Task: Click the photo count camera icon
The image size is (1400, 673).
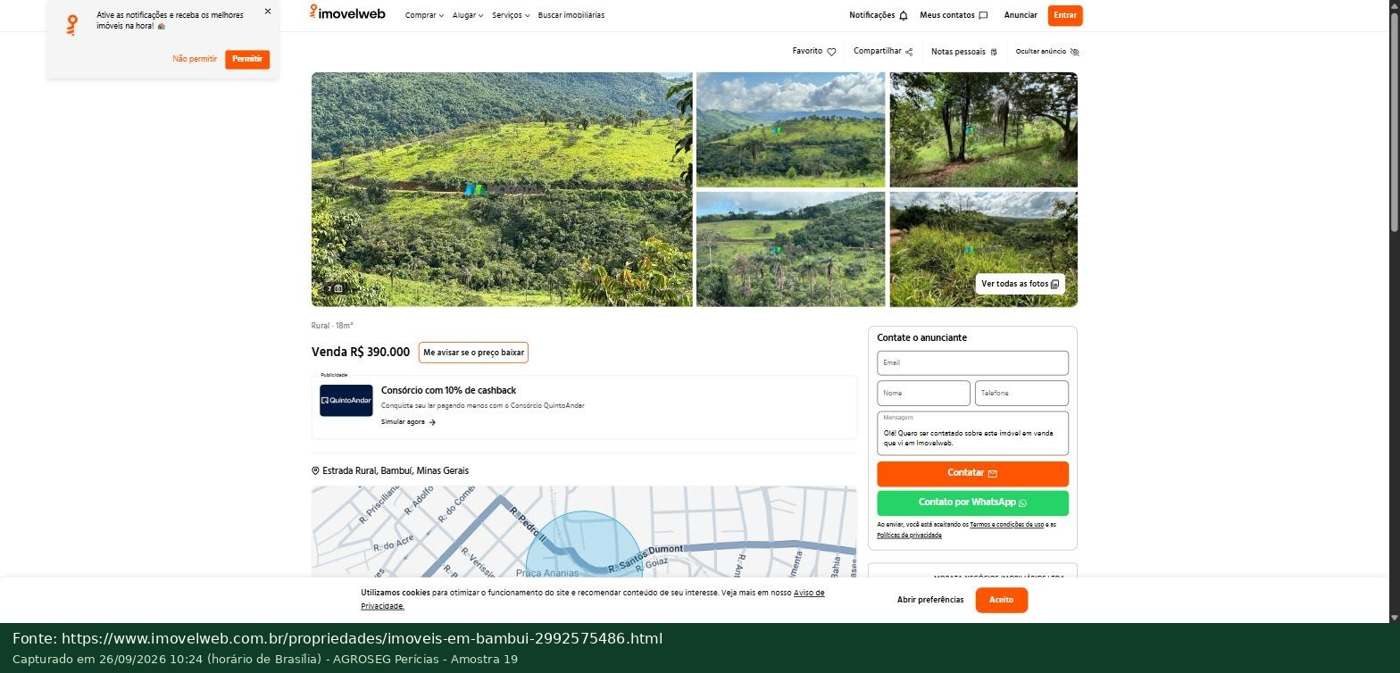Action: point(338,289)
